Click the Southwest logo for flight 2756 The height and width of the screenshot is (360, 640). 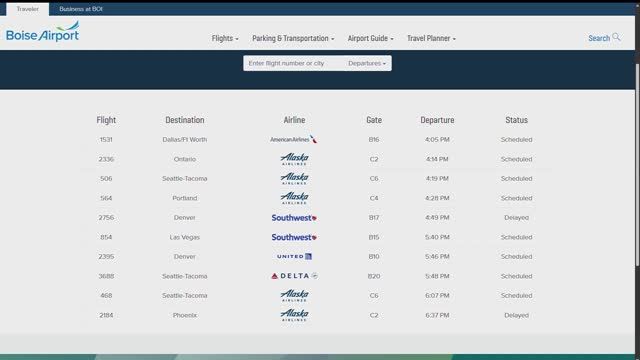(x=294, y=218)
